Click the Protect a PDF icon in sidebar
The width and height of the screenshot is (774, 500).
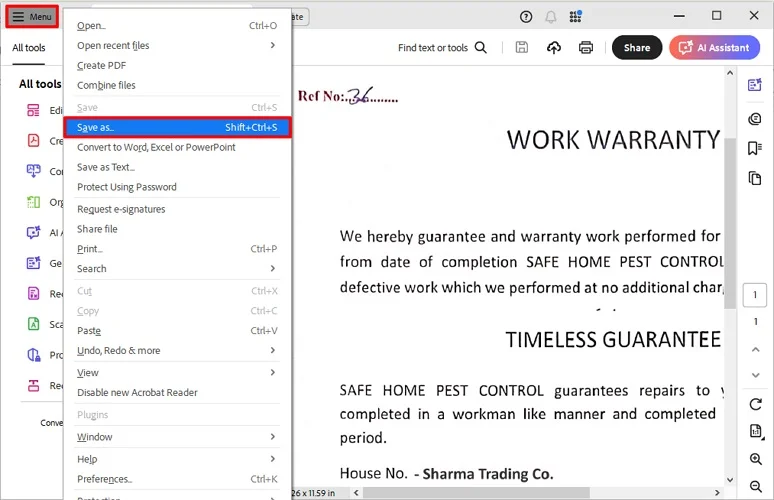(x=33, y=355)
